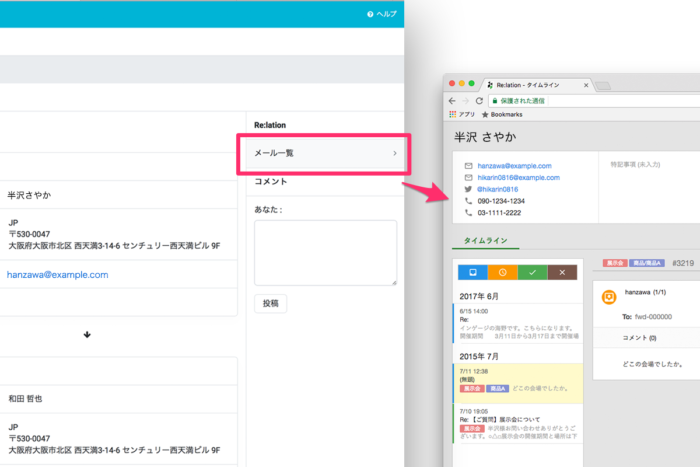The image size is (700, 467).
Task: Click the orange clock filter icon
Action: tap(502, 272)
